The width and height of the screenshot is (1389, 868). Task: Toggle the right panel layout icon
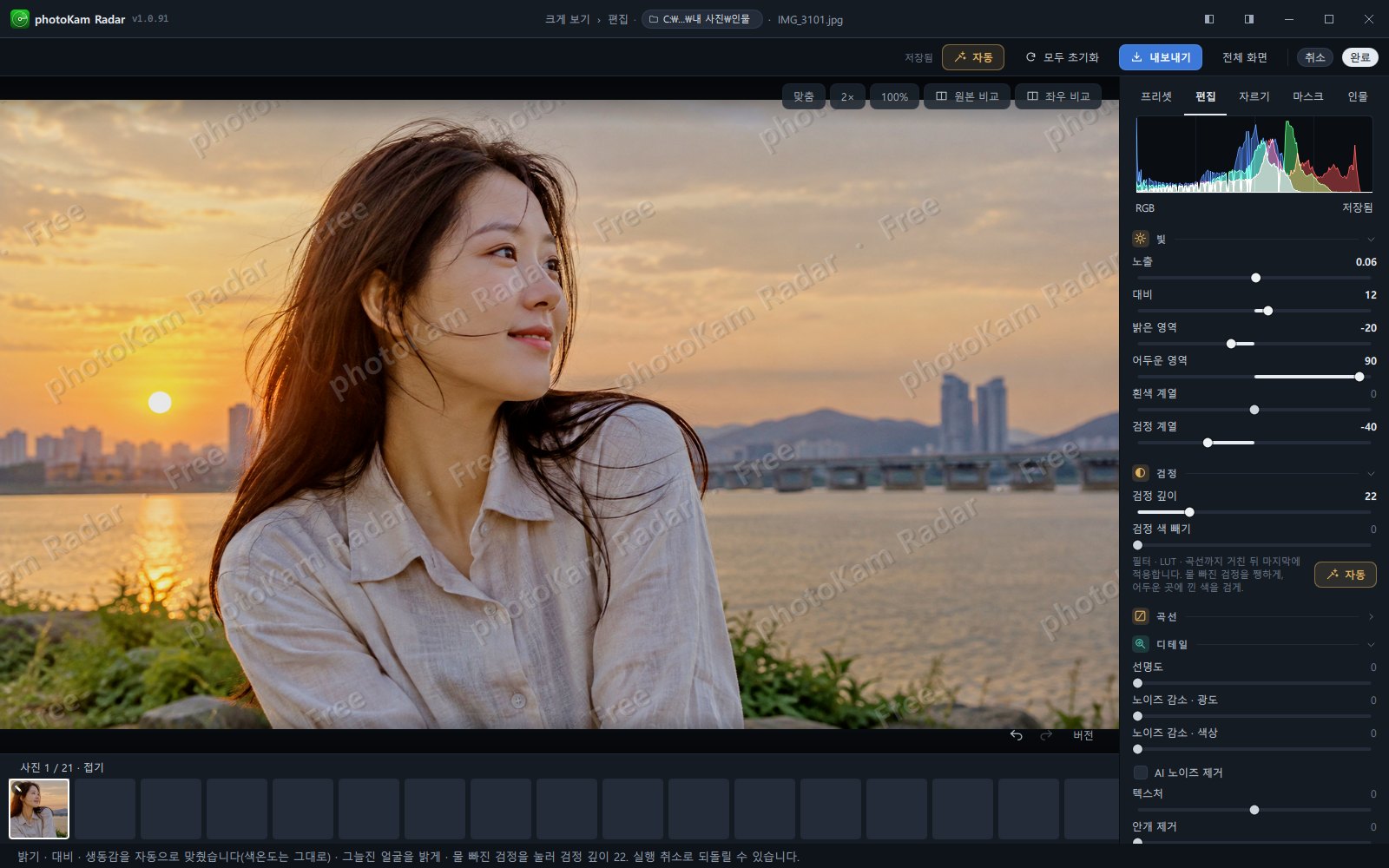tap(1249, 19)
